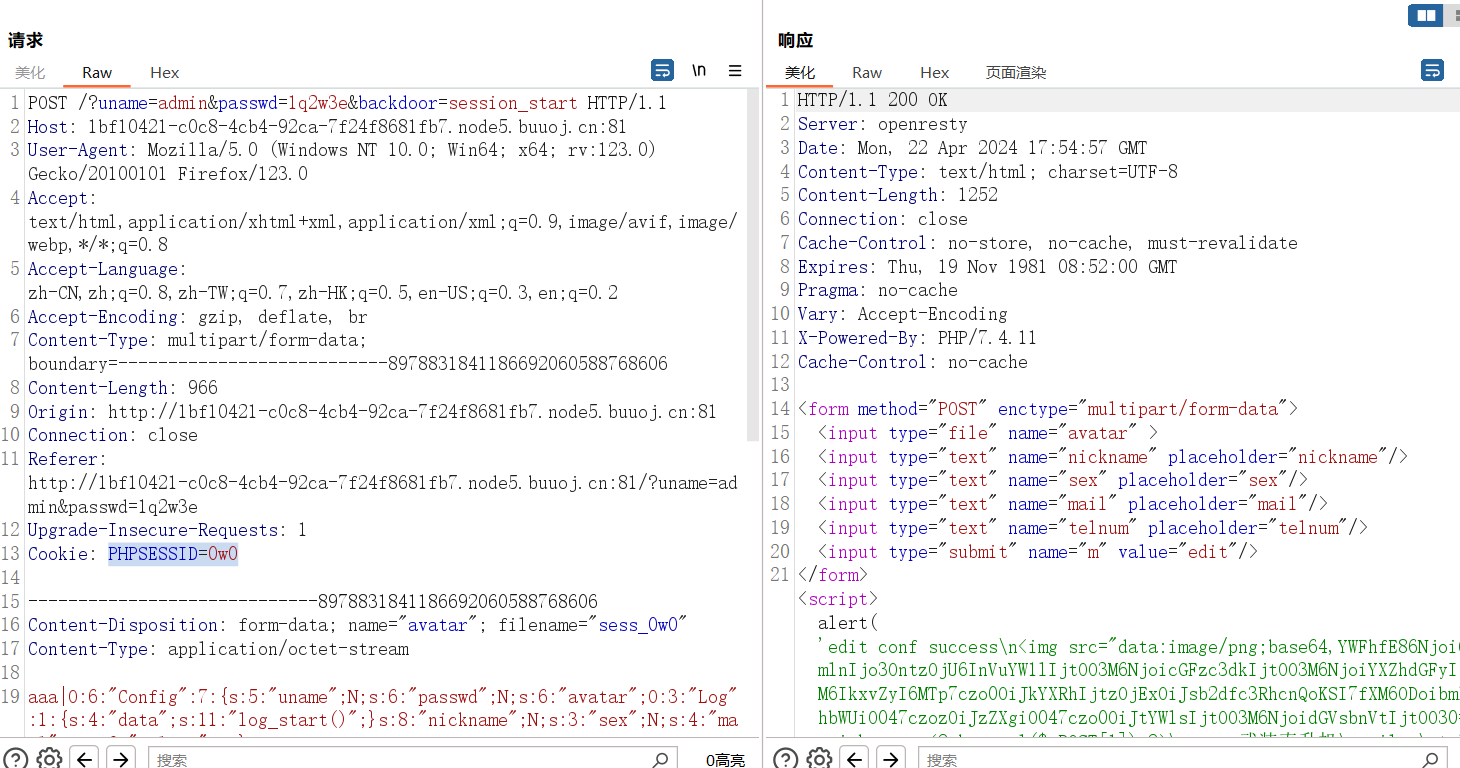Screen dimensions: 1460x768
Task: Click the 请求 panel title
Action: click(26, 40)
